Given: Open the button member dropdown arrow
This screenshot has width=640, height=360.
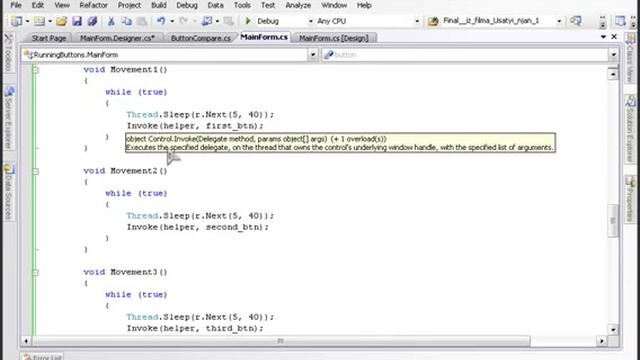Looking at the screenshot, I should tap(613, 55).
